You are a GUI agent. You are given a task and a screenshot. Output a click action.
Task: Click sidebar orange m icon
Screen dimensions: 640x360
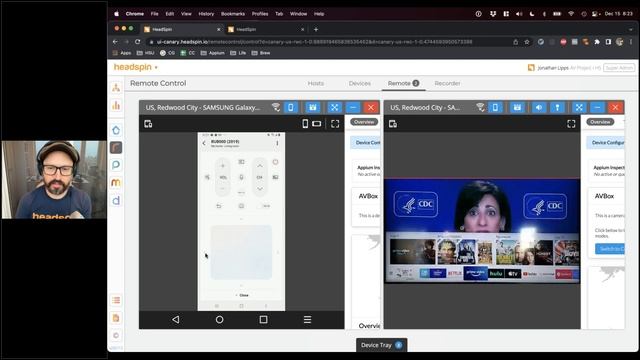pyautogui.click(x=116, y=182)
